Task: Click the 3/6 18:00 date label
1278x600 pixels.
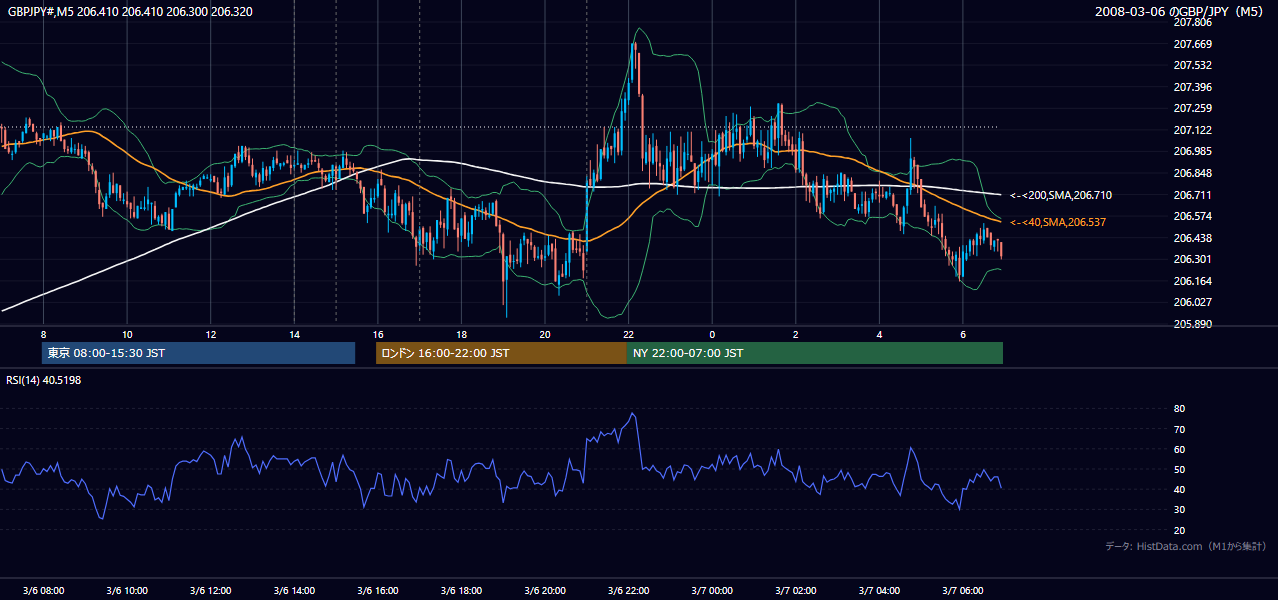Action: pyautogui.click(x=461, y=591)
